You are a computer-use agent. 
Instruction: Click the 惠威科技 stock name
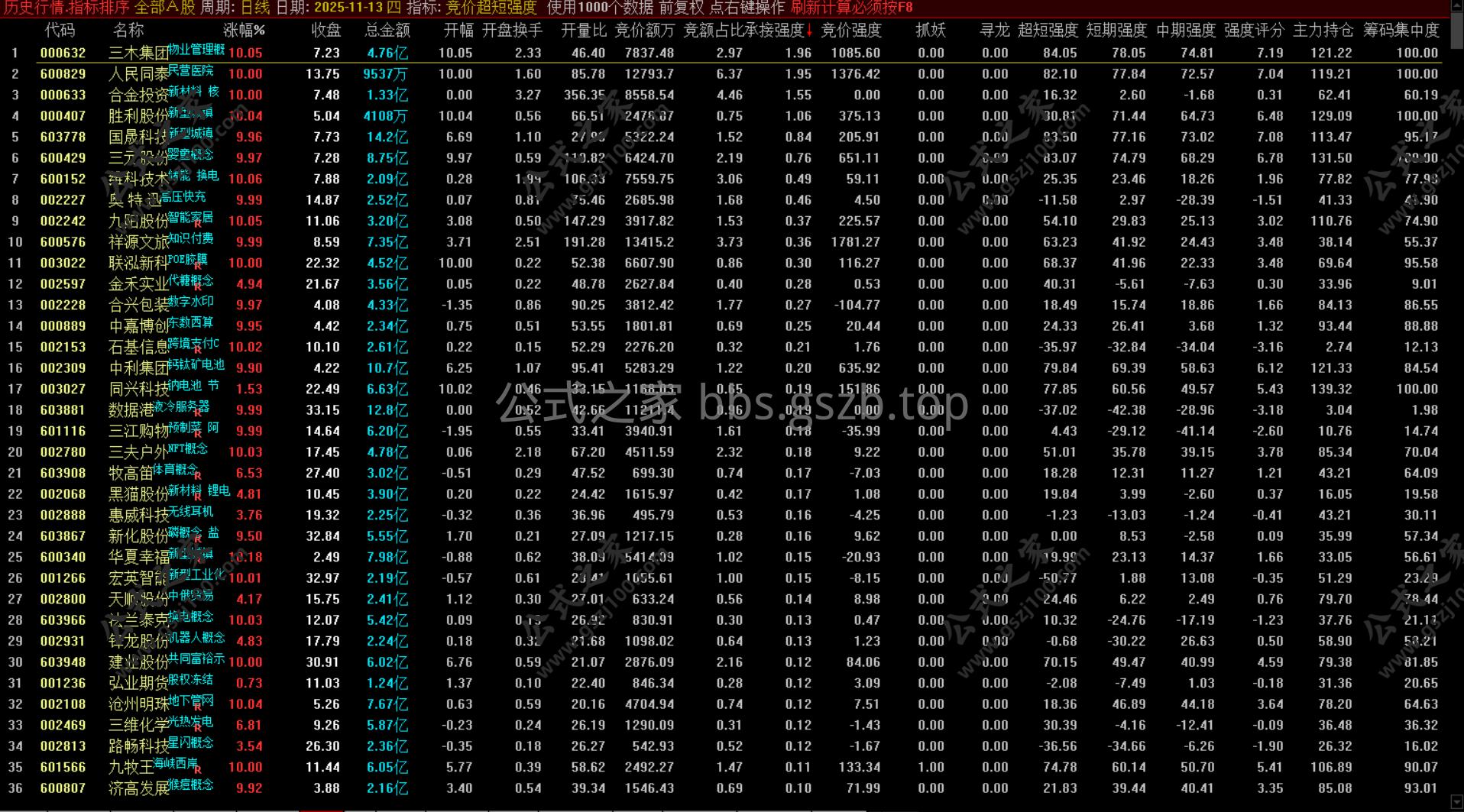pyautogui.click(x=138, y=516)
